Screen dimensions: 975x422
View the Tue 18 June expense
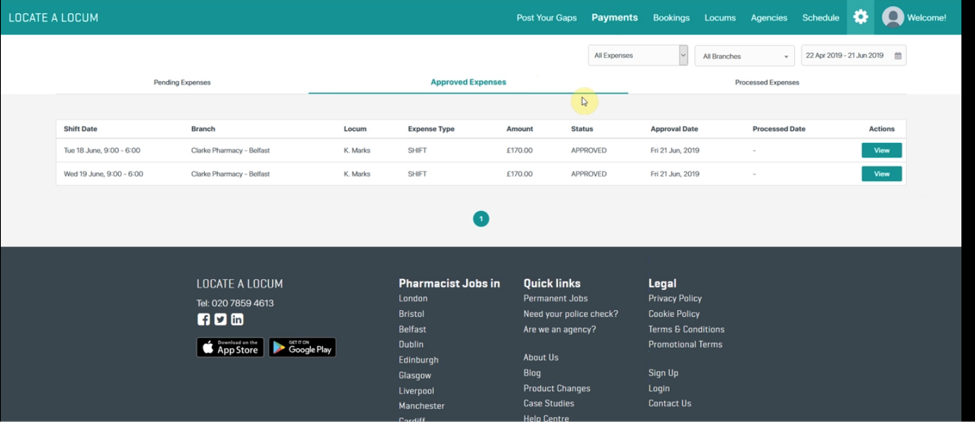click(x=881, y=150)
